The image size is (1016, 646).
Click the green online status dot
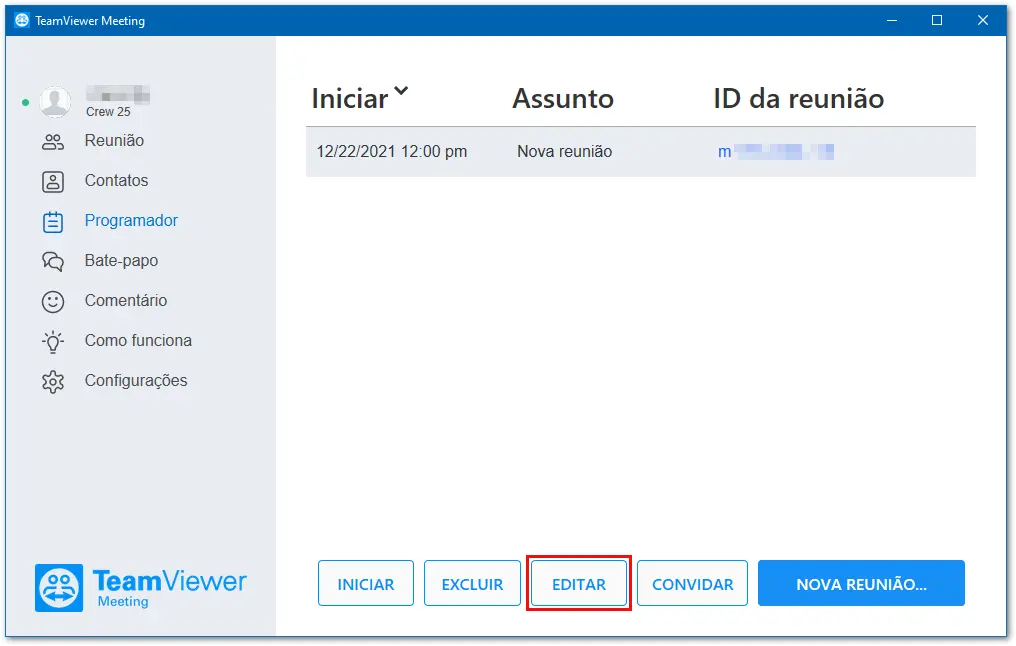25,102
